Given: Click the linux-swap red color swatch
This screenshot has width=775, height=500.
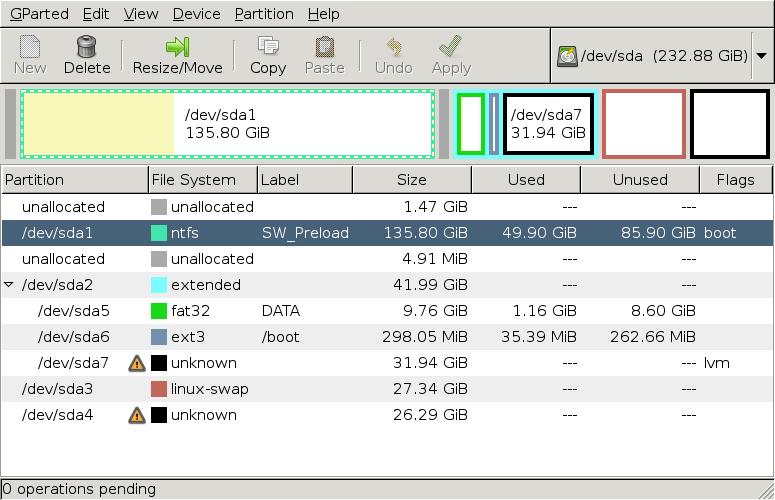Looking at the screenshot, I should 159,389.
